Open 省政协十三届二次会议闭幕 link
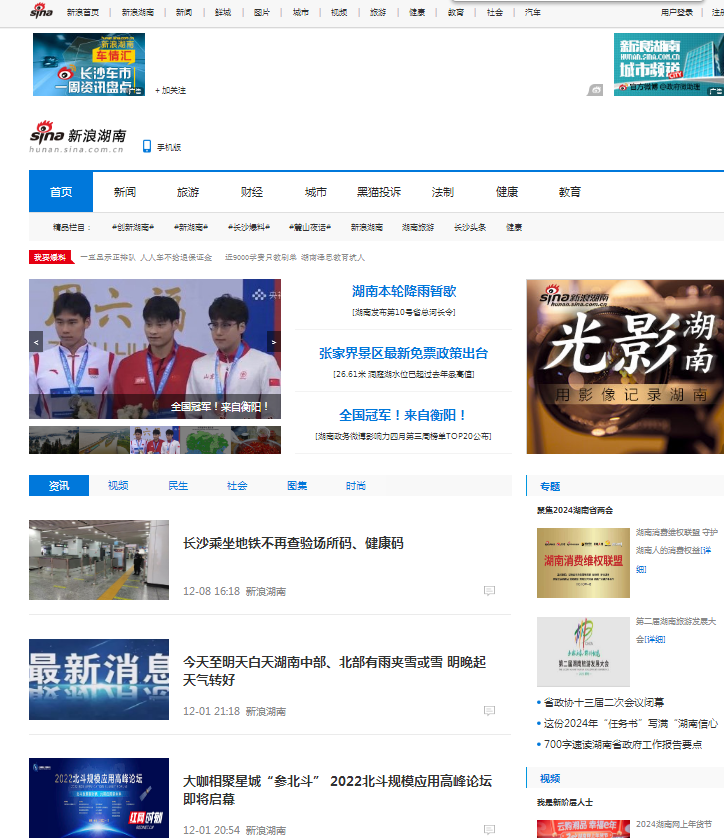This screenshot has width=724, height=838. tap(604, 702)
